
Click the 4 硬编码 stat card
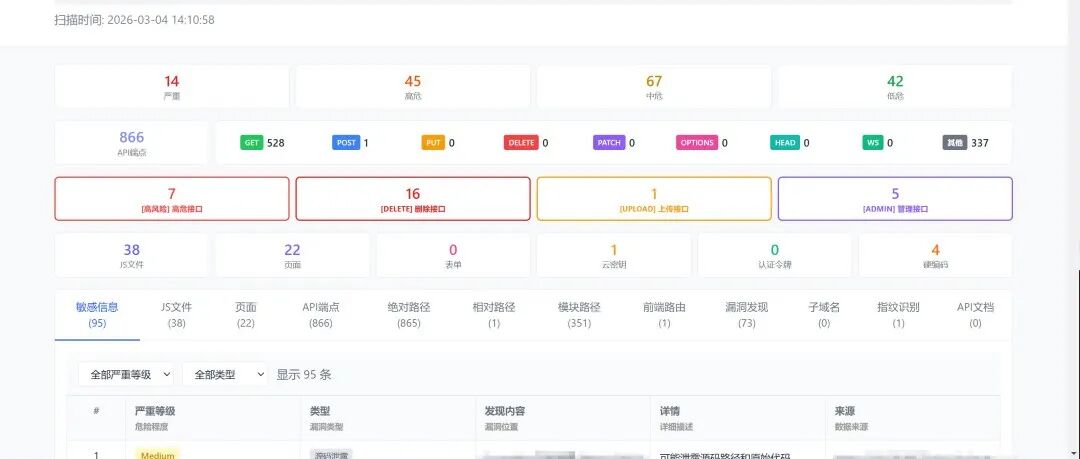(935, 255)
